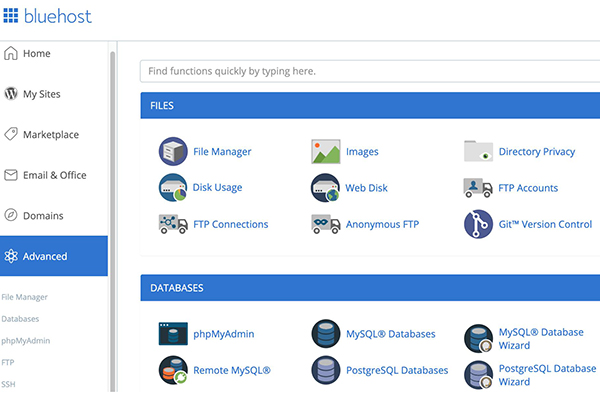Click the FTP Accounts truck icon
Viewport: 600px width, 420px height.
(479, 188)
